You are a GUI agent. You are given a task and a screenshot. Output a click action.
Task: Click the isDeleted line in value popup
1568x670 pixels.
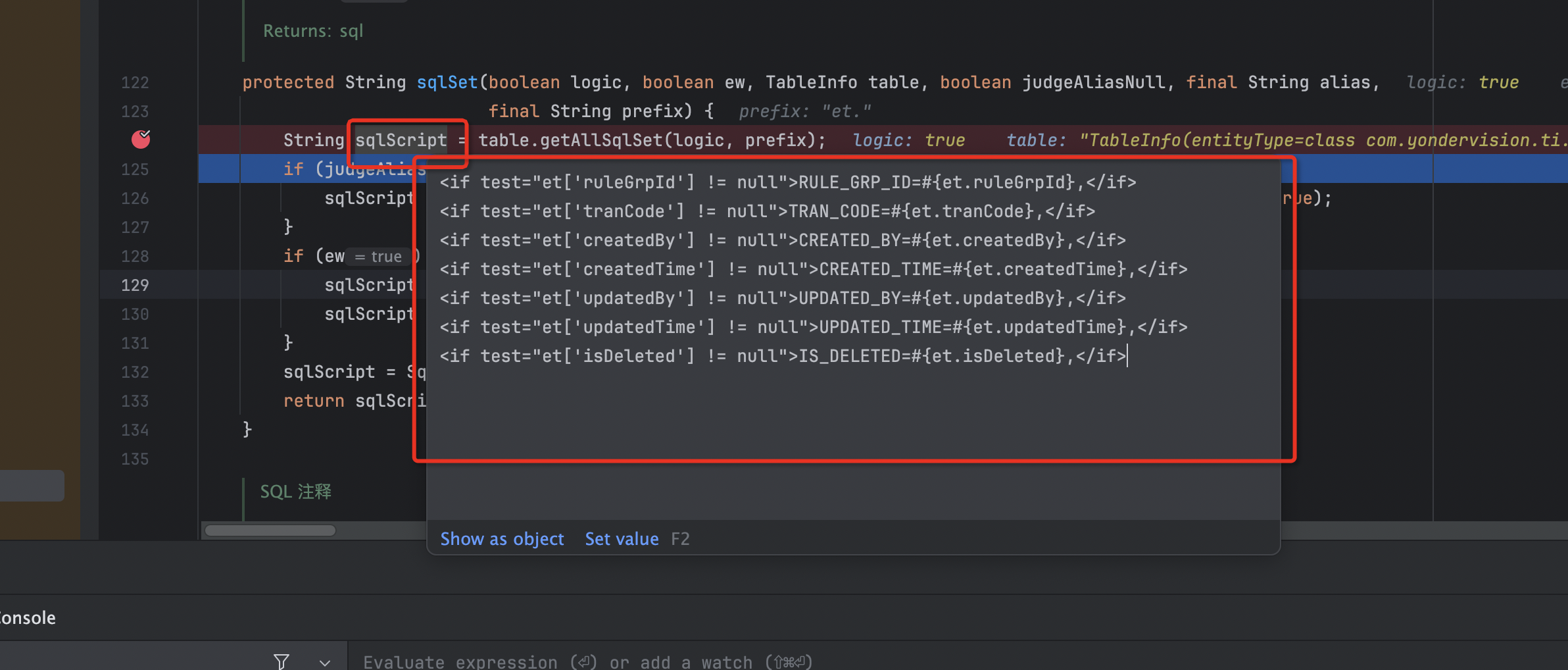783,356
